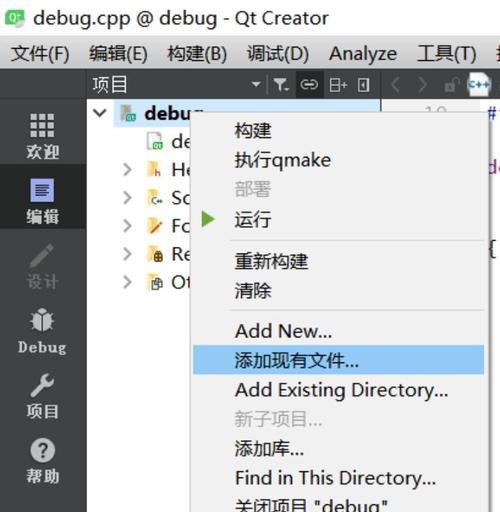Open the Analyze menu
The image size is (500, 512).
coord(363,54)
